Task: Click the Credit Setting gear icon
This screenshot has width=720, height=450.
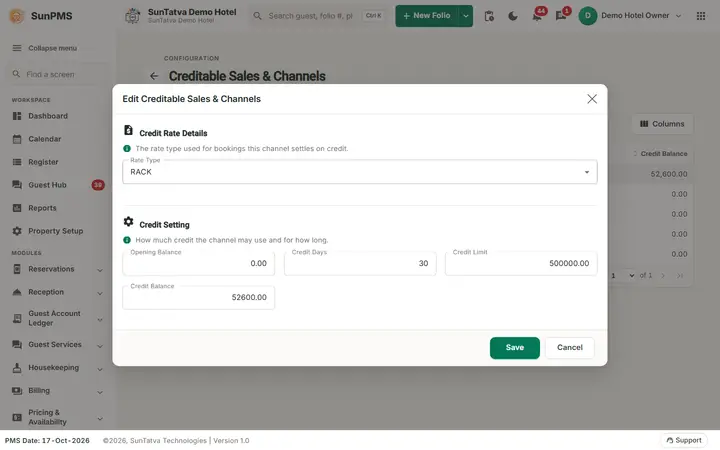Action: [129, 222]
